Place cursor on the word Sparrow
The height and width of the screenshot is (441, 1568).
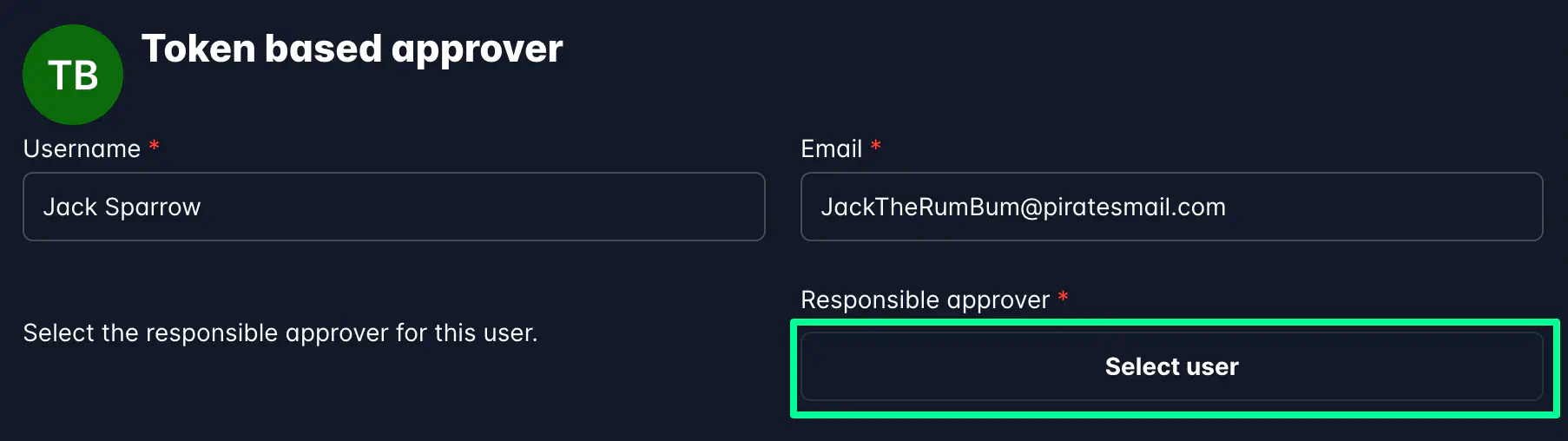pyautogui.click(x=153, y=207)
